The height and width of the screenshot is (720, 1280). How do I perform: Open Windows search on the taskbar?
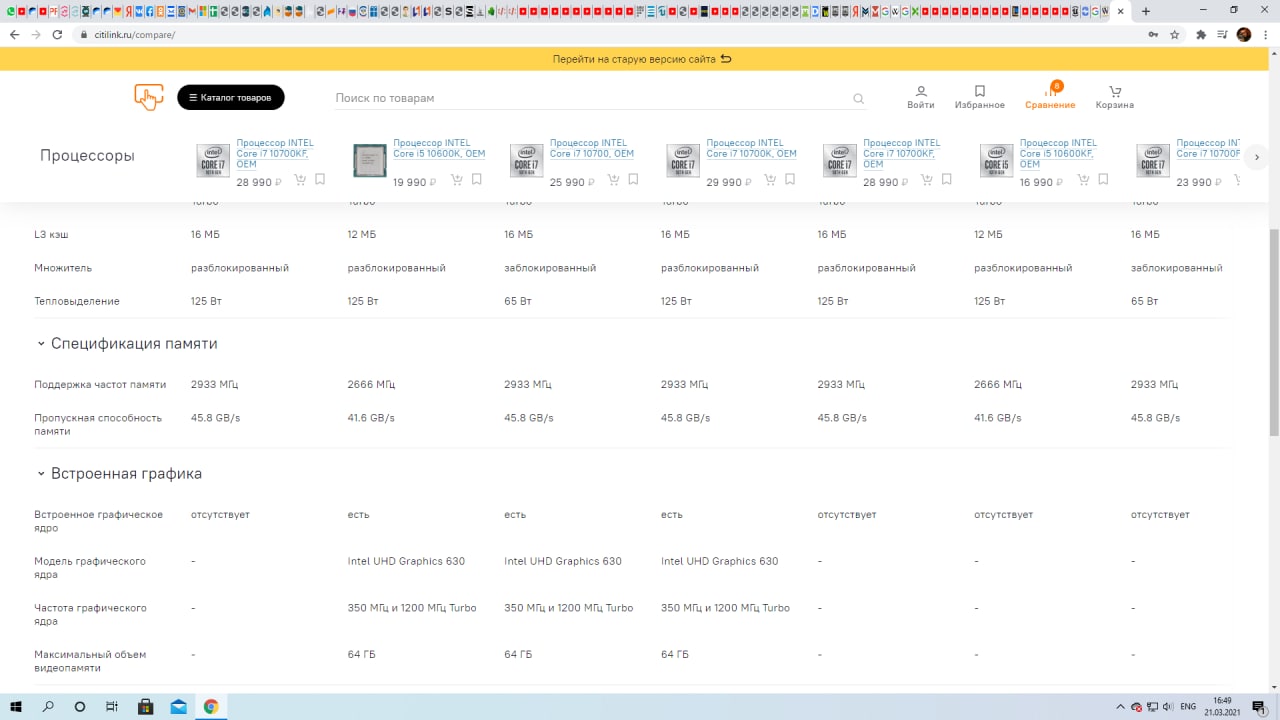click(48, 706)
